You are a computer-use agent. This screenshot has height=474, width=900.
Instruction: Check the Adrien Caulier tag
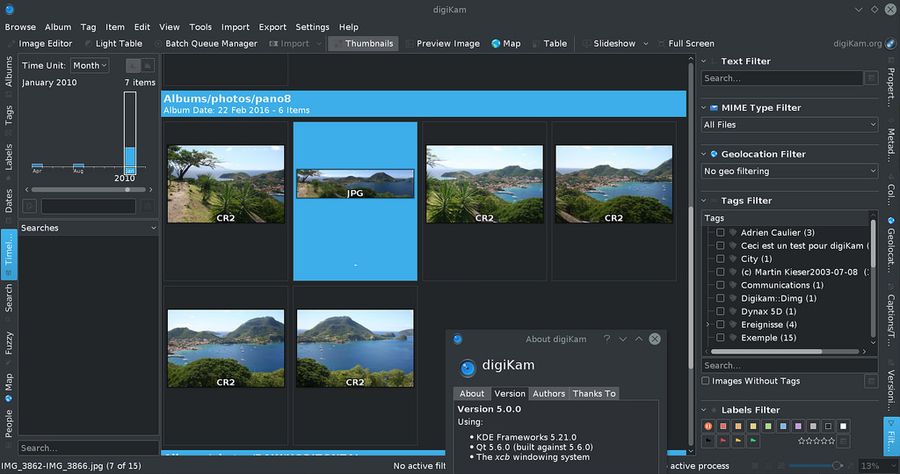(x=720, y=232)
